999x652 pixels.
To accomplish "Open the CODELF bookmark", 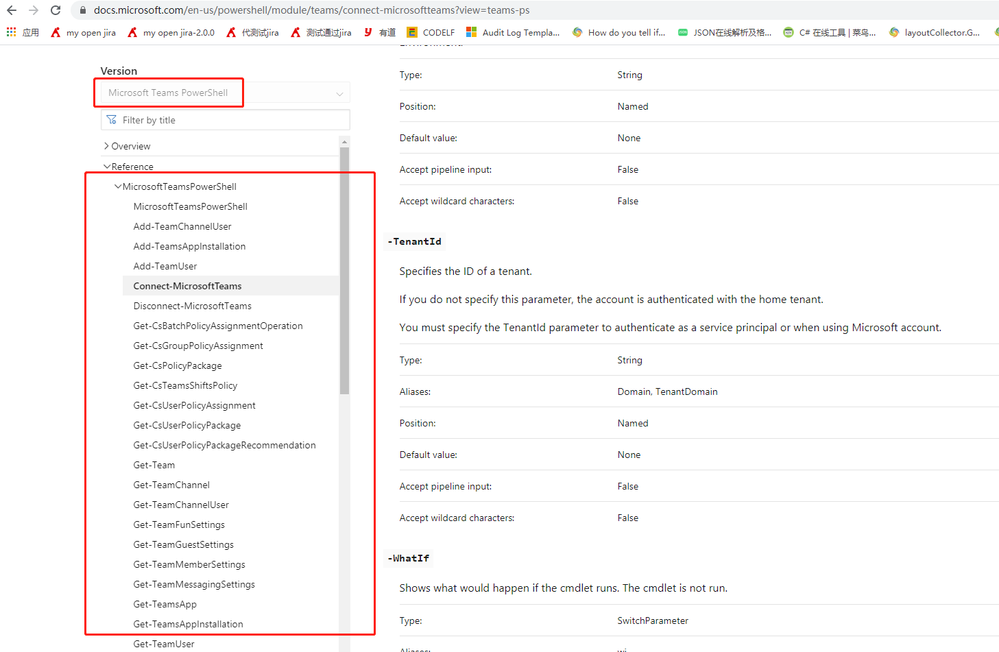I will pyautogui.click(x=431, y=33).
